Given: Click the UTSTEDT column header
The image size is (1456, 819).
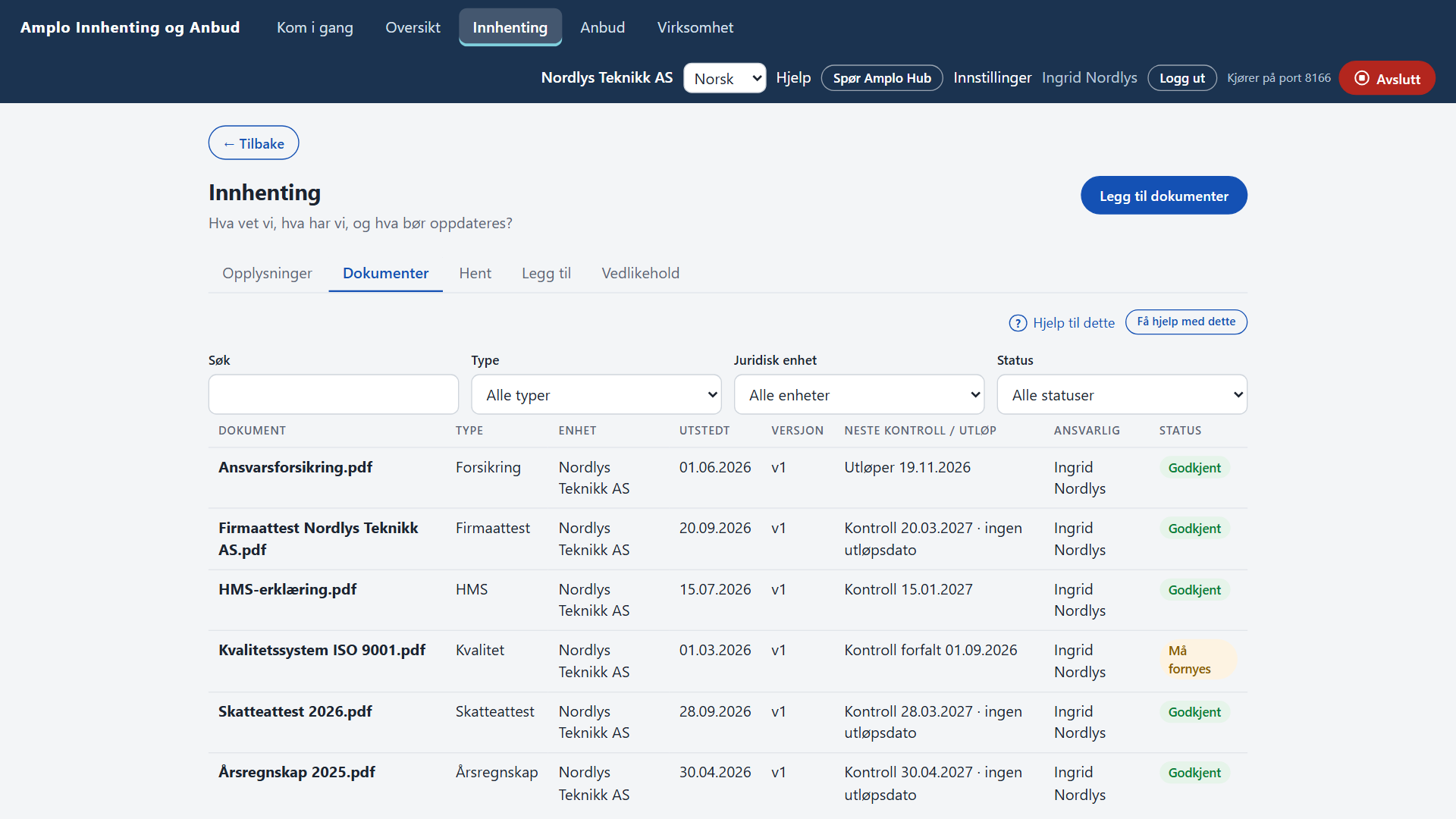Looking at the screenshot, I should tap(704, 431).
